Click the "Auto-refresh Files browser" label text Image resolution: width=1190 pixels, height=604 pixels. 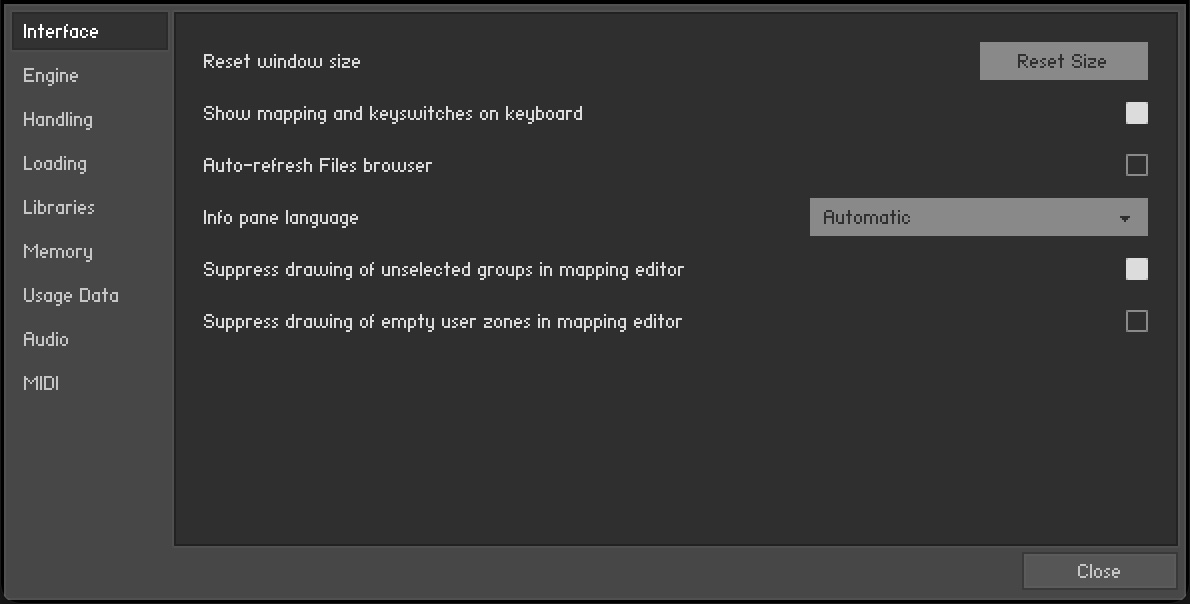[317, 165]
